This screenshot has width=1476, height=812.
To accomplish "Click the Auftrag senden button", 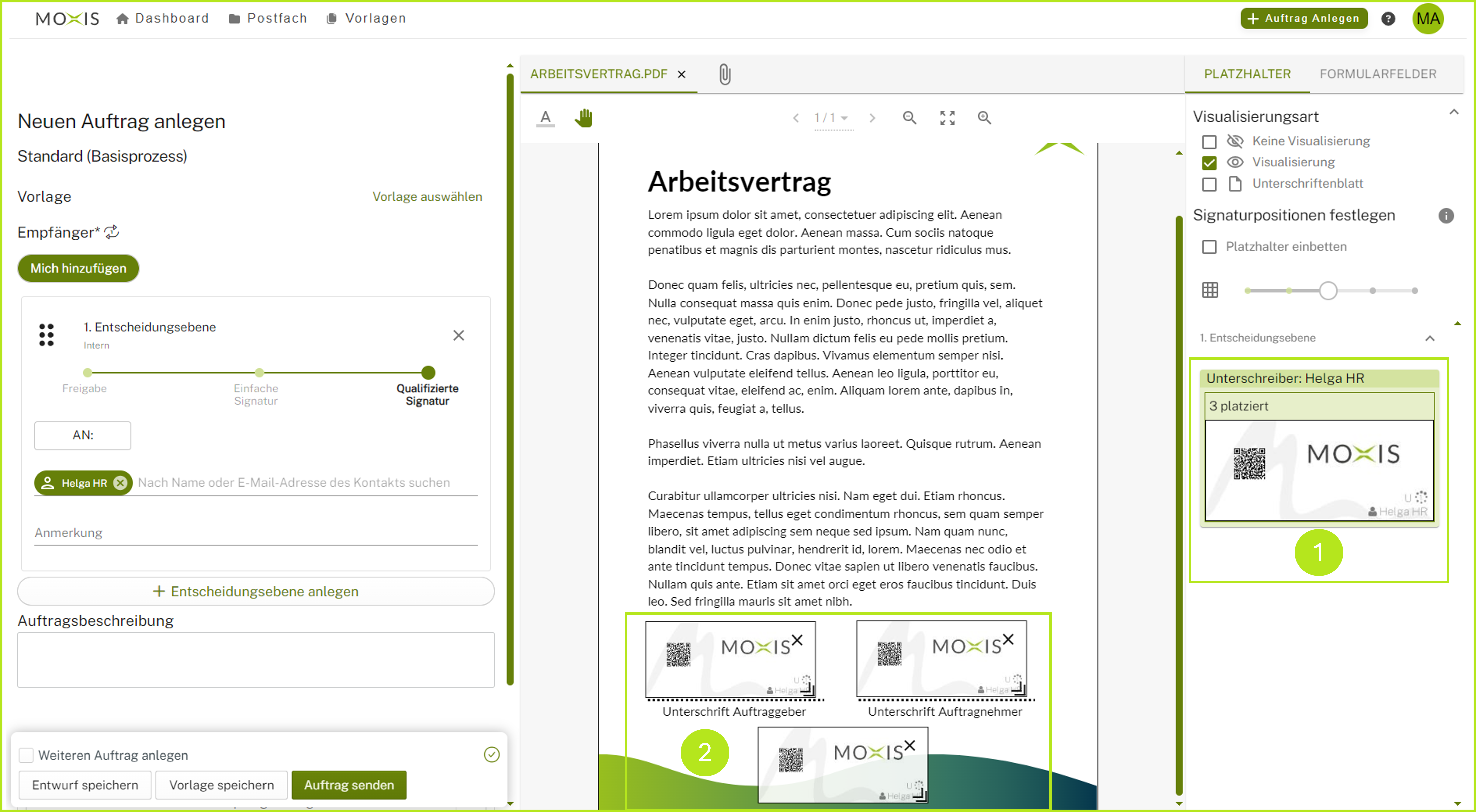I will [348, 785].
